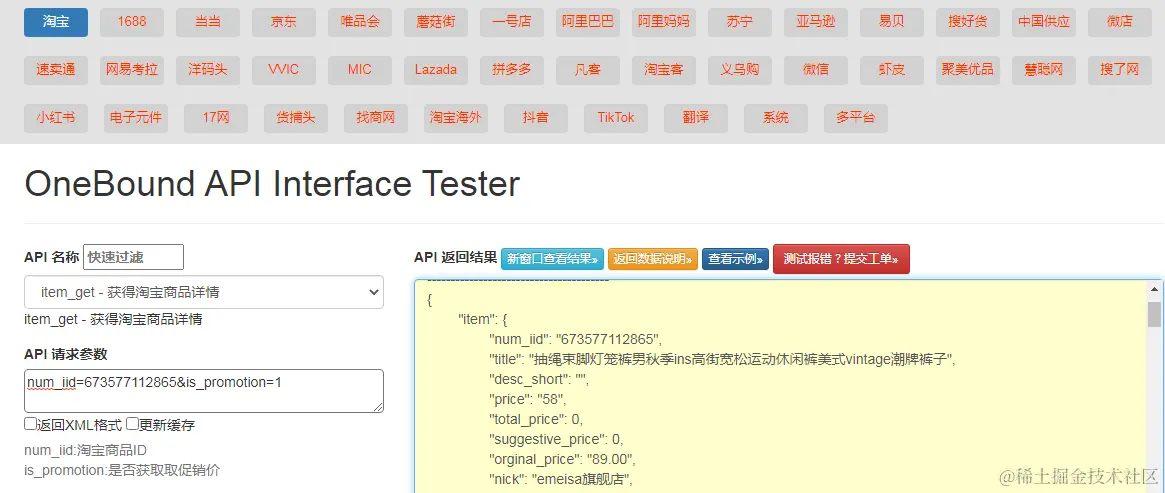
Task: Focus the 快速过滤 API name filter field
Action: (x=133, y=257)
